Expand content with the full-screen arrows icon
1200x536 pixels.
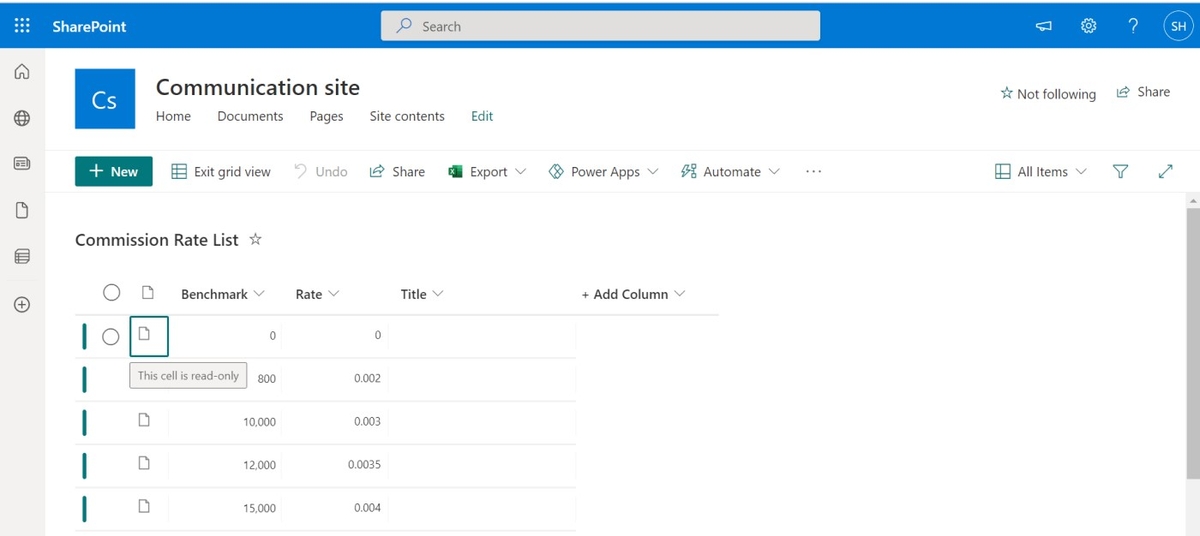pos(1165,172)
